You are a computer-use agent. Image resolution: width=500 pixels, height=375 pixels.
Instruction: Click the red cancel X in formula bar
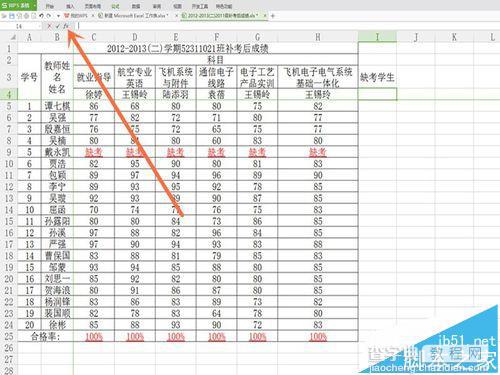(49, 26)
